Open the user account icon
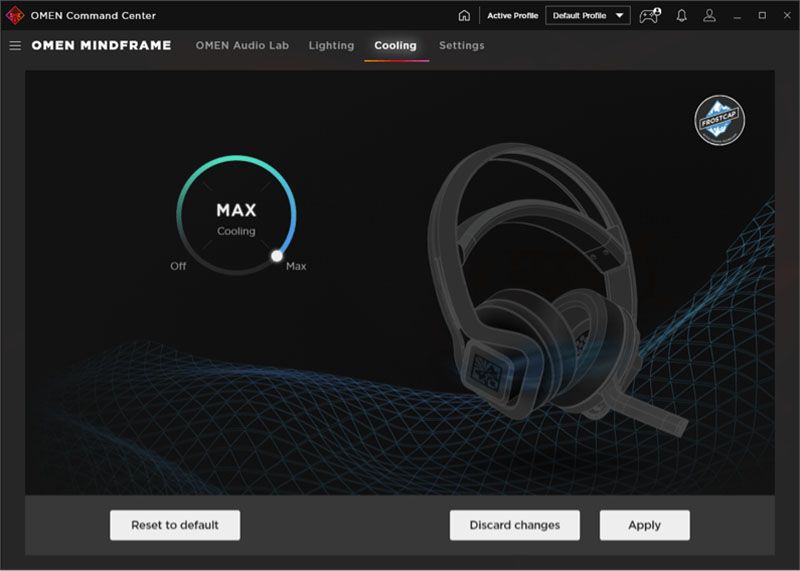Screen dimensions: 800x571 (x=709, y=16)
